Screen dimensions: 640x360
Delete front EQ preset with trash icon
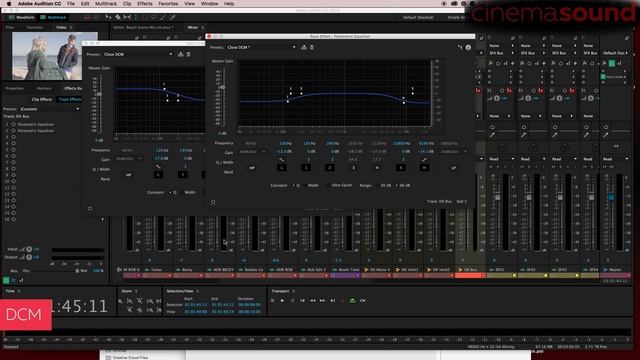[312, 47]
